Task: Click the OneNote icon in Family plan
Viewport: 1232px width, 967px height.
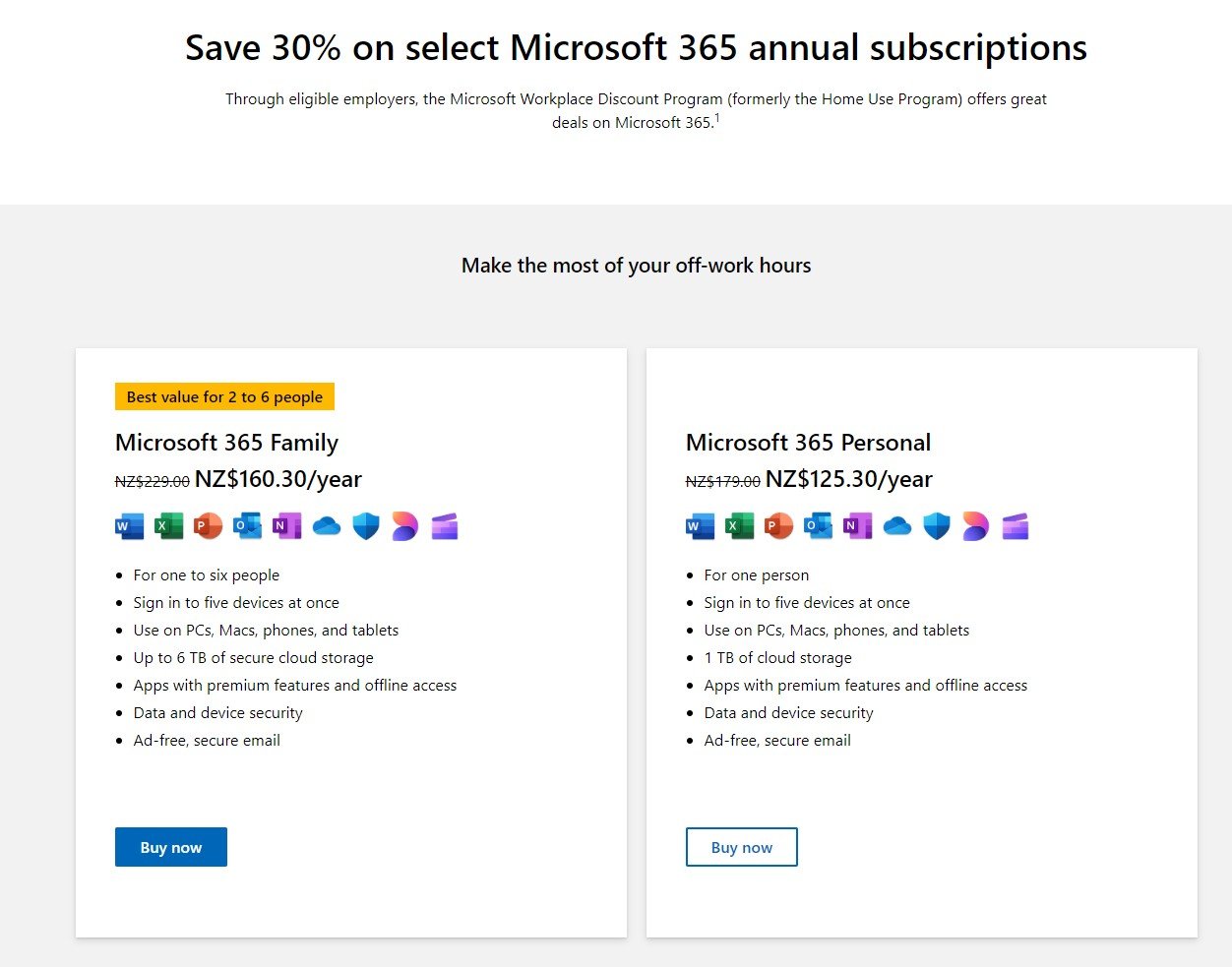Action: click(x=287, y=526)
